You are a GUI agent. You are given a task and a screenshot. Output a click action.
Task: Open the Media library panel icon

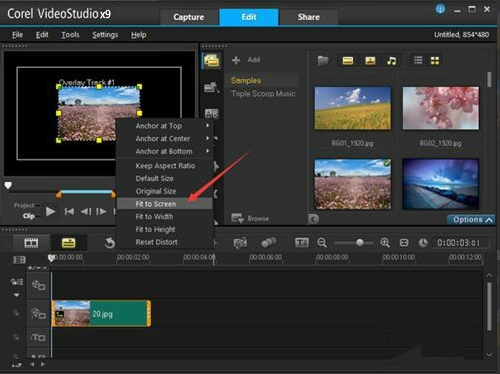pos(212,61)
